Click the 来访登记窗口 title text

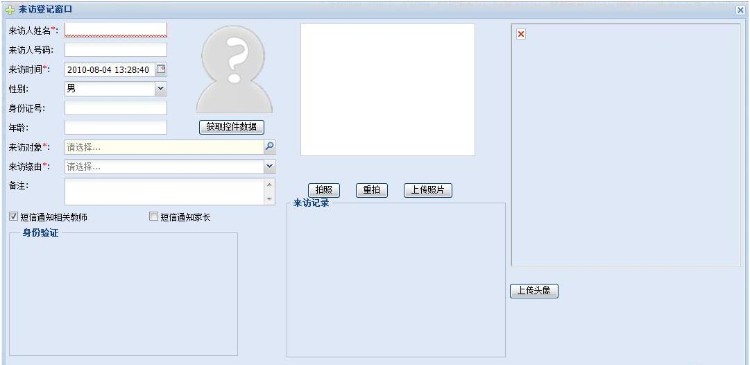(45, 10)
